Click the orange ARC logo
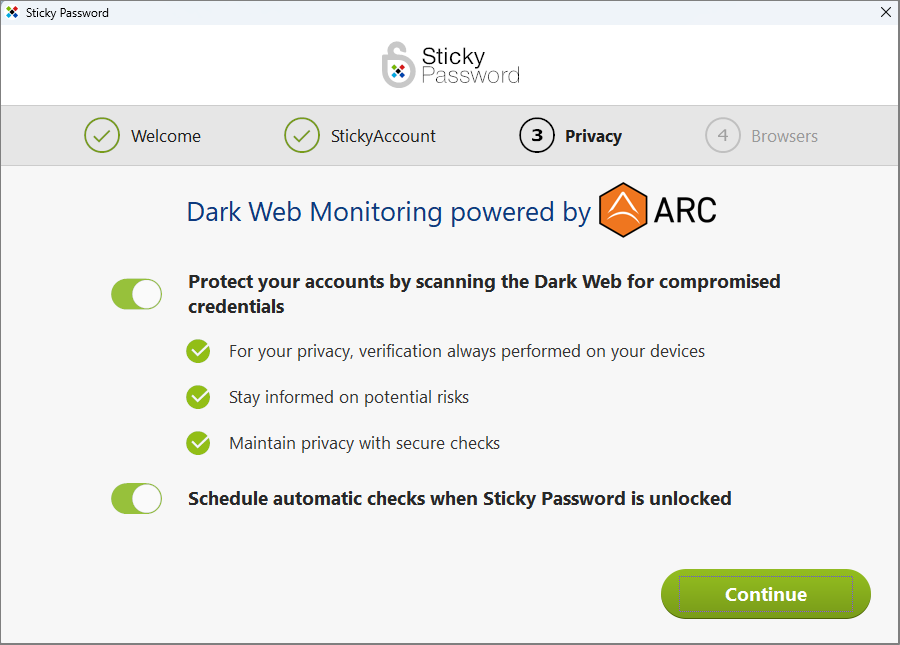Screen dimensions: 900x645 (x=622, y=209)
